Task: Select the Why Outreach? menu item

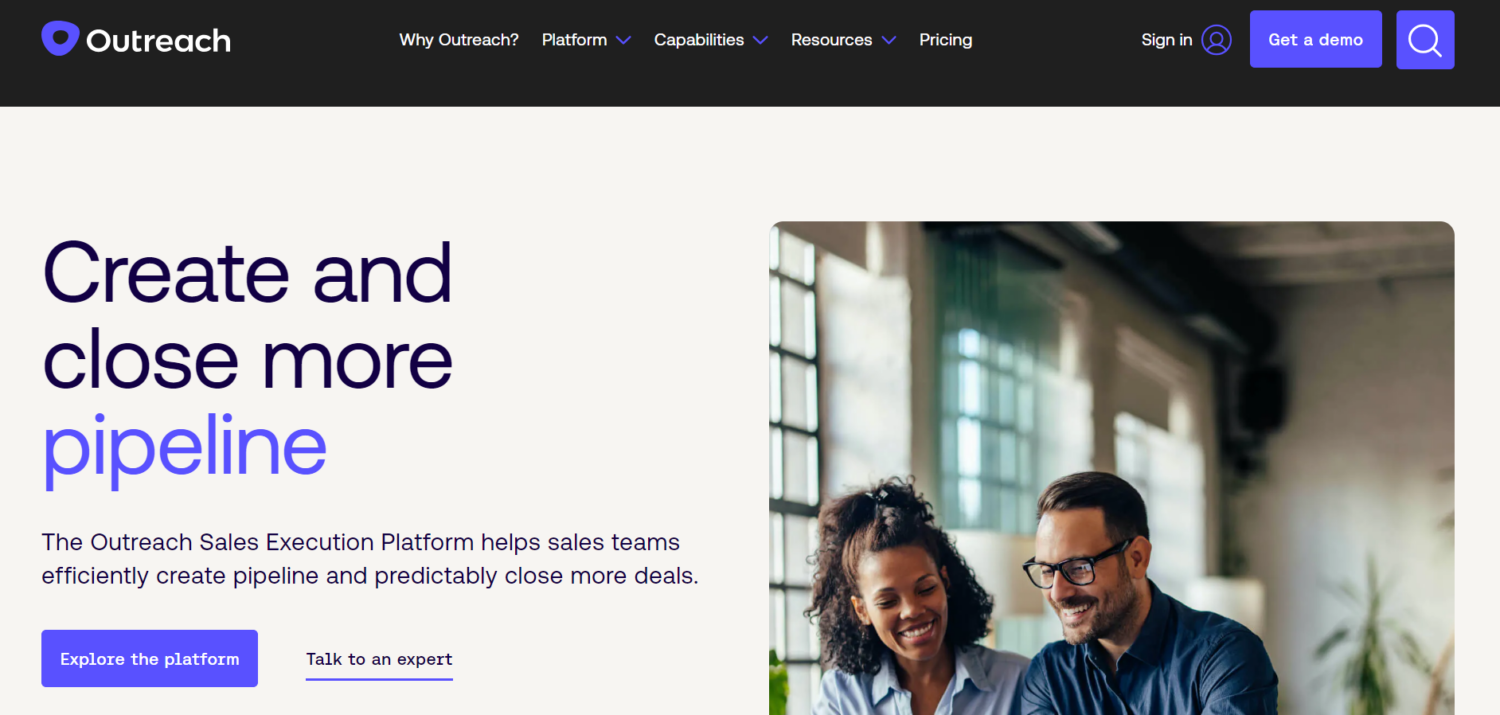Action: (458, 39)
